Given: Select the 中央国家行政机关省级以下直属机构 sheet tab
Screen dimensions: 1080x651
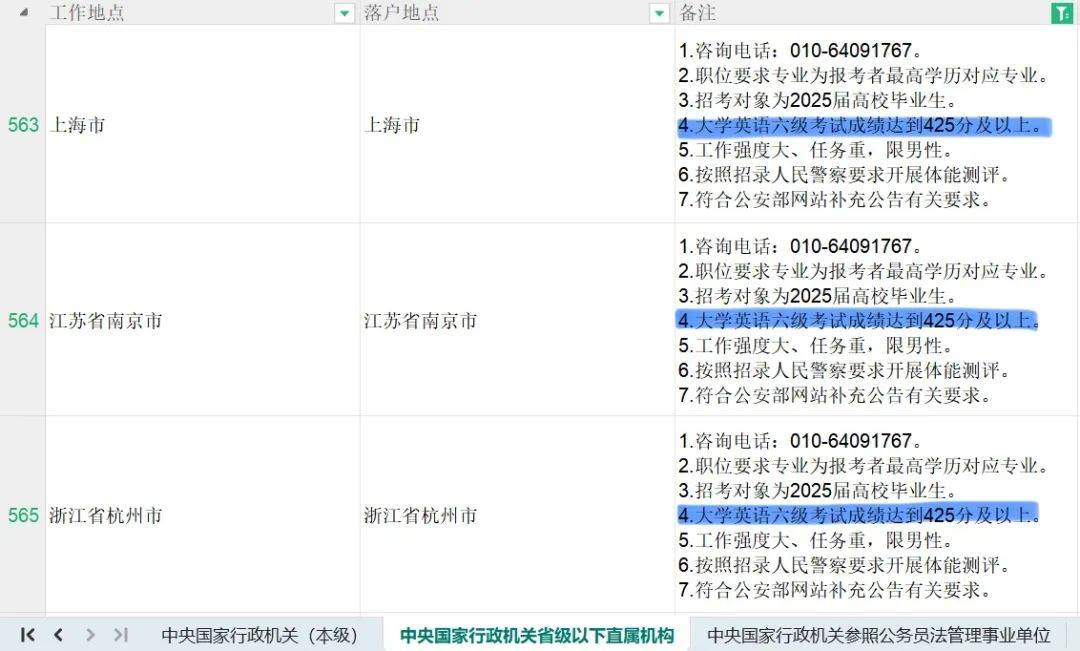Looking at the screenshot, I should [x=537, y=634].
